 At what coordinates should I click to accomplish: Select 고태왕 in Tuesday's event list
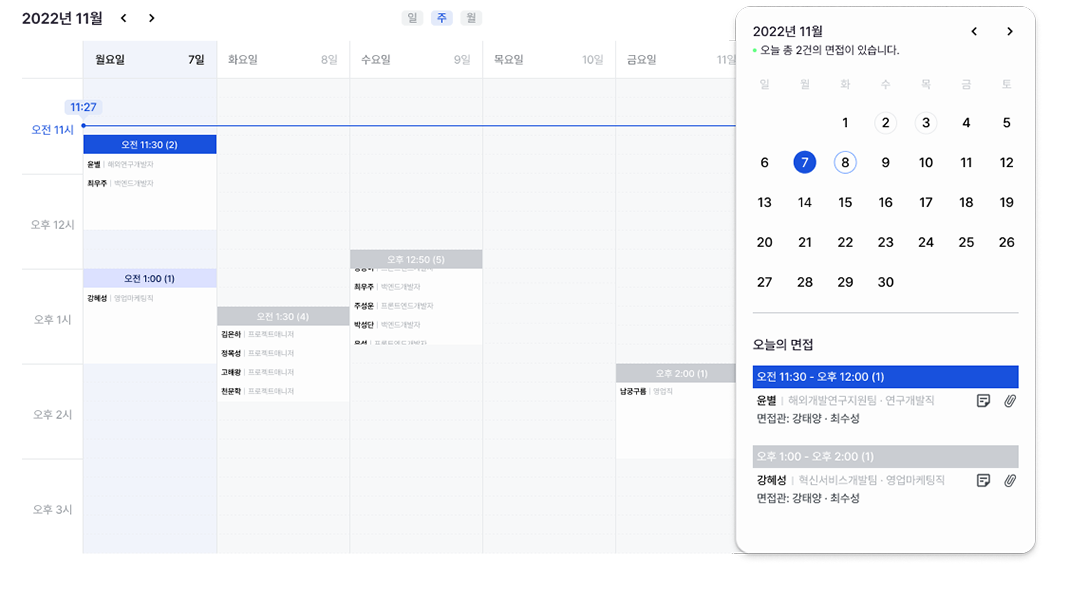click(231, 373)
